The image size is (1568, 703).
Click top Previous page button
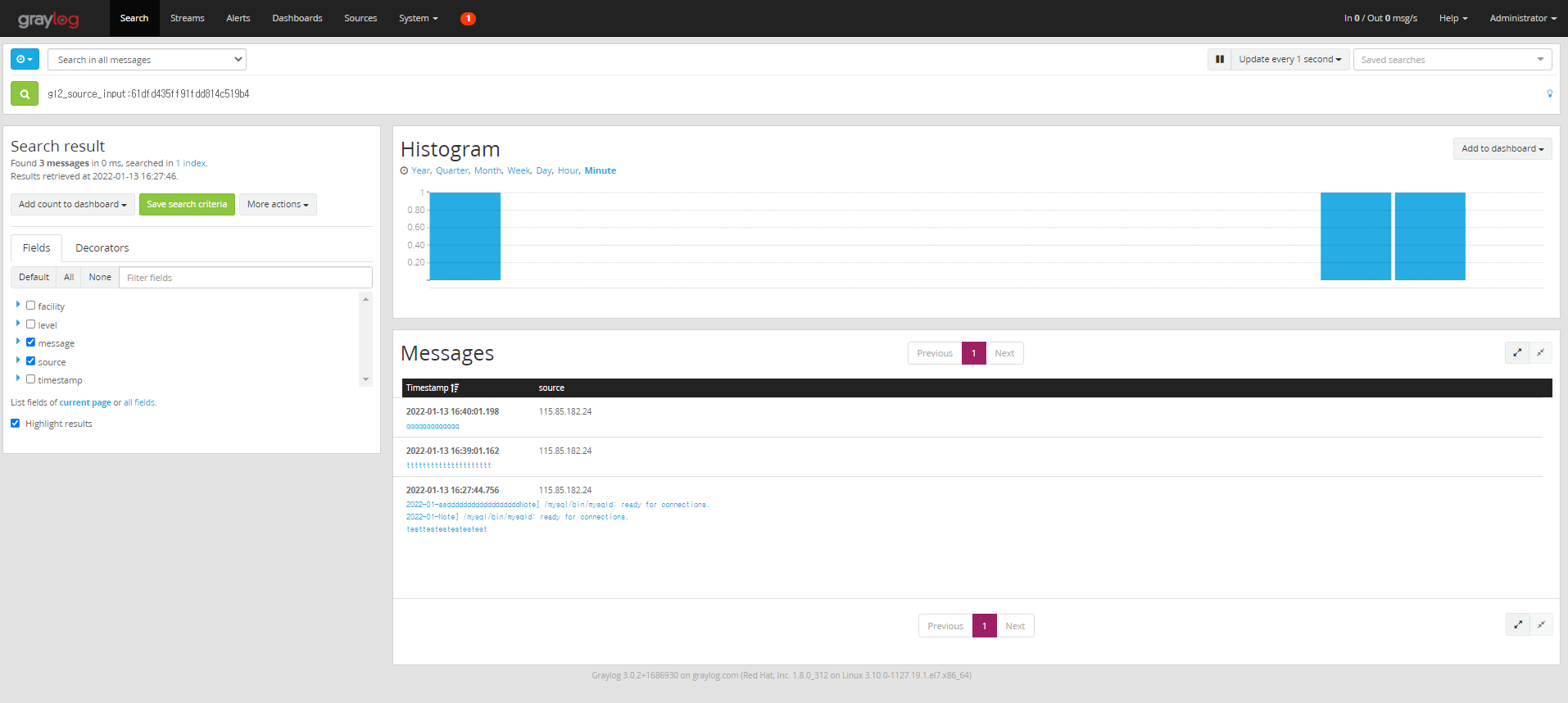(x=935, y=353)
